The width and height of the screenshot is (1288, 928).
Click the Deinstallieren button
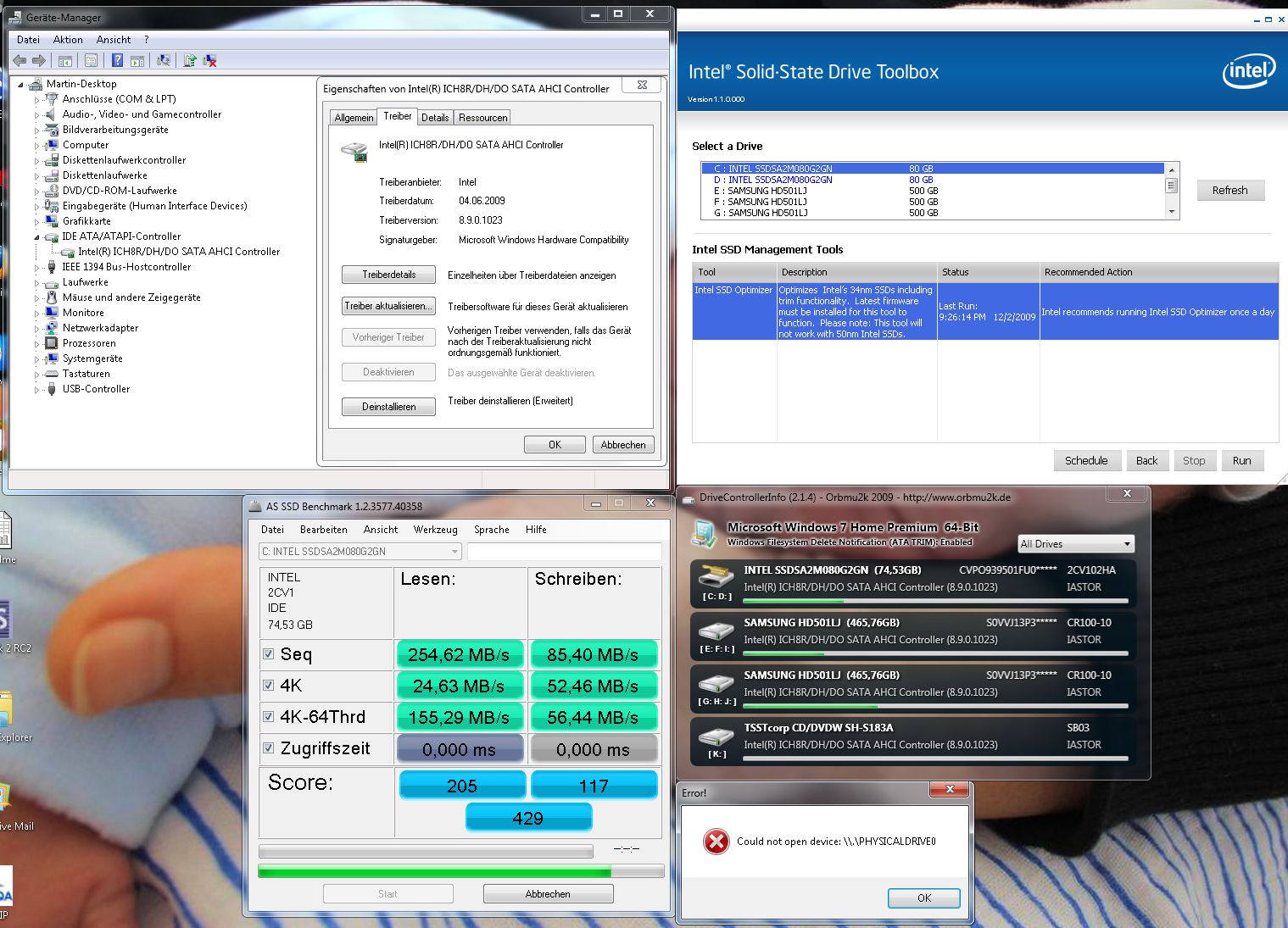coord(389,407)
